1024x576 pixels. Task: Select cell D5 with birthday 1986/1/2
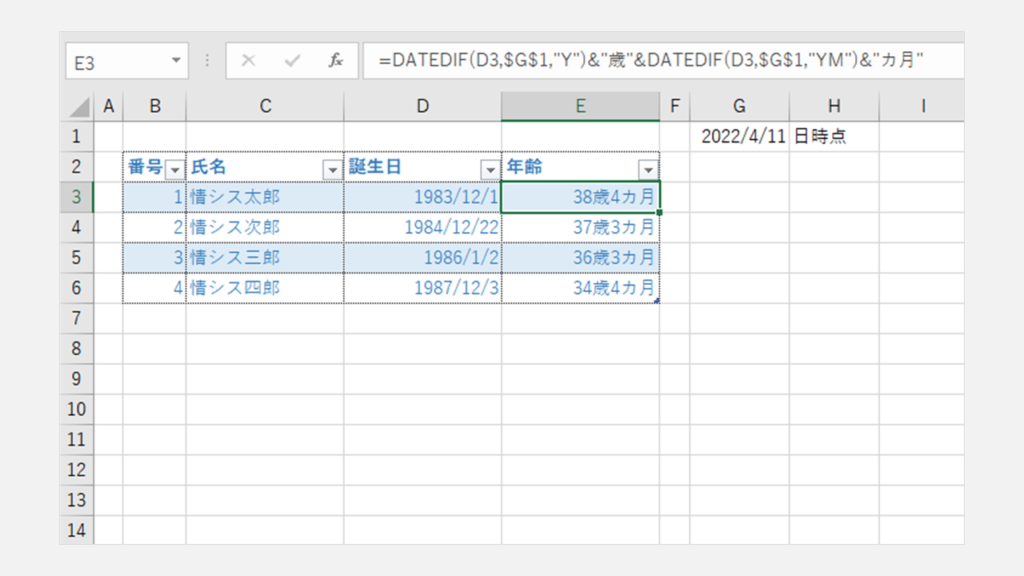pyautogui.click(x=422, y=258)
